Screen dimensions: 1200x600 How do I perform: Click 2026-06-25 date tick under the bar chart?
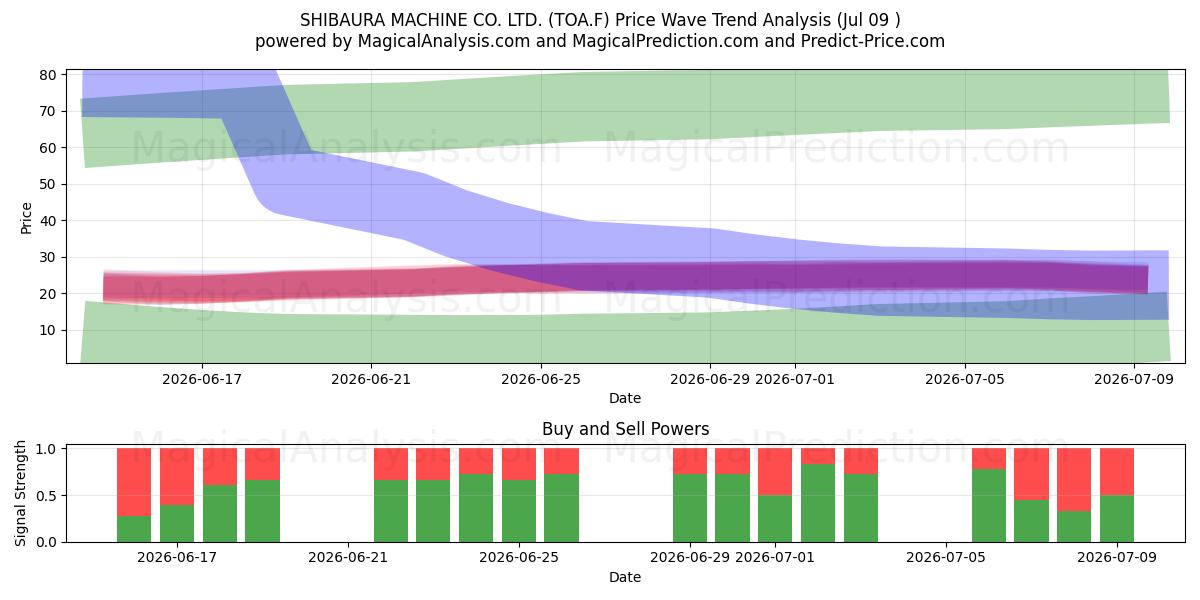coord(519,559)
